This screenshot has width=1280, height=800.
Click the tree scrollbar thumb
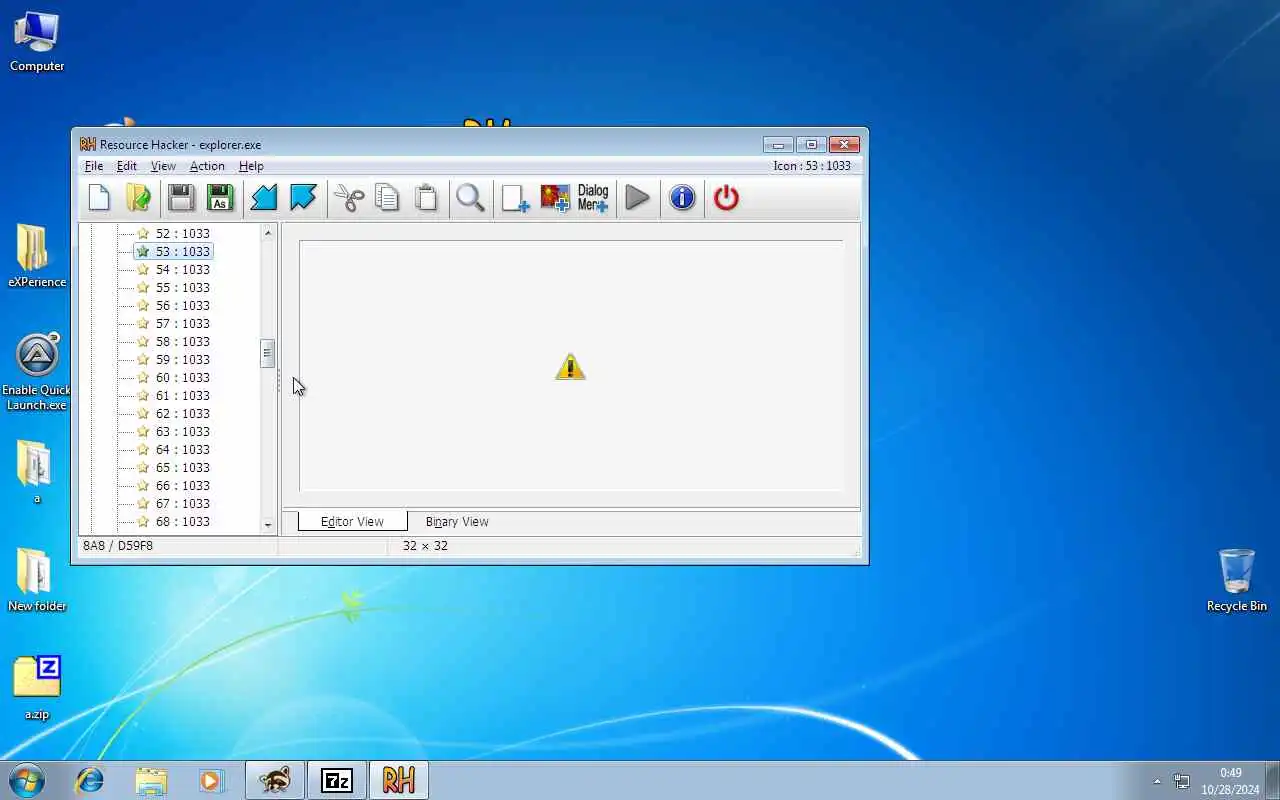tap(267, 354)
